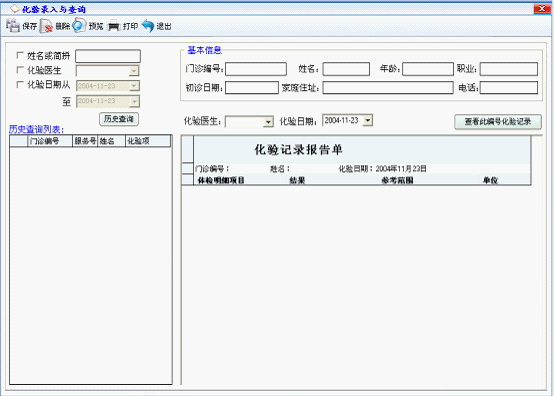Open the 化验日期 date picker above report
Screen dimensions: 554x396
point(368,120)
